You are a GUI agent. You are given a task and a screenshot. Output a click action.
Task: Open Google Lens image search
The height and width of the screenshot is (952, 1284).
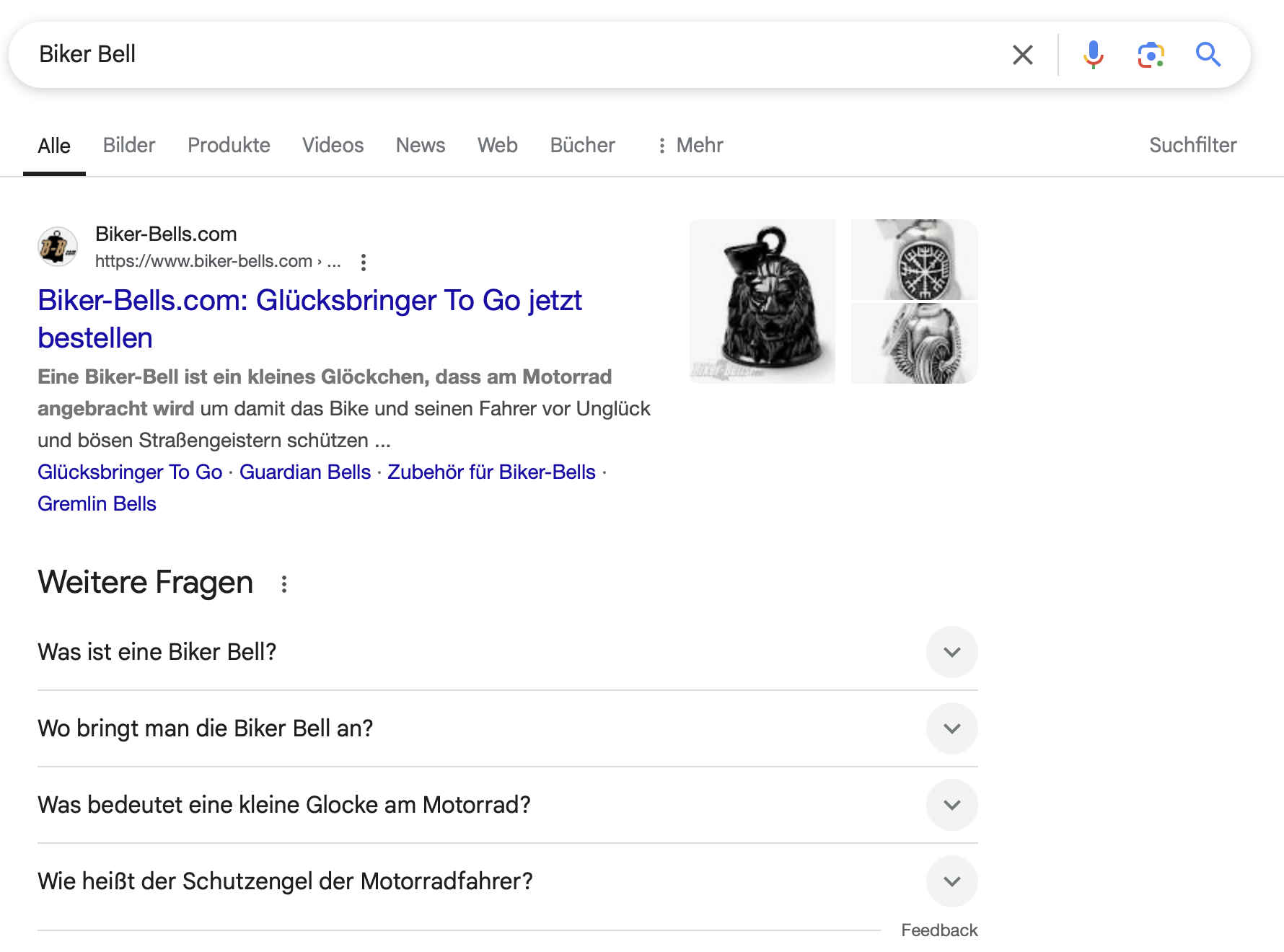pos(1151,55)
